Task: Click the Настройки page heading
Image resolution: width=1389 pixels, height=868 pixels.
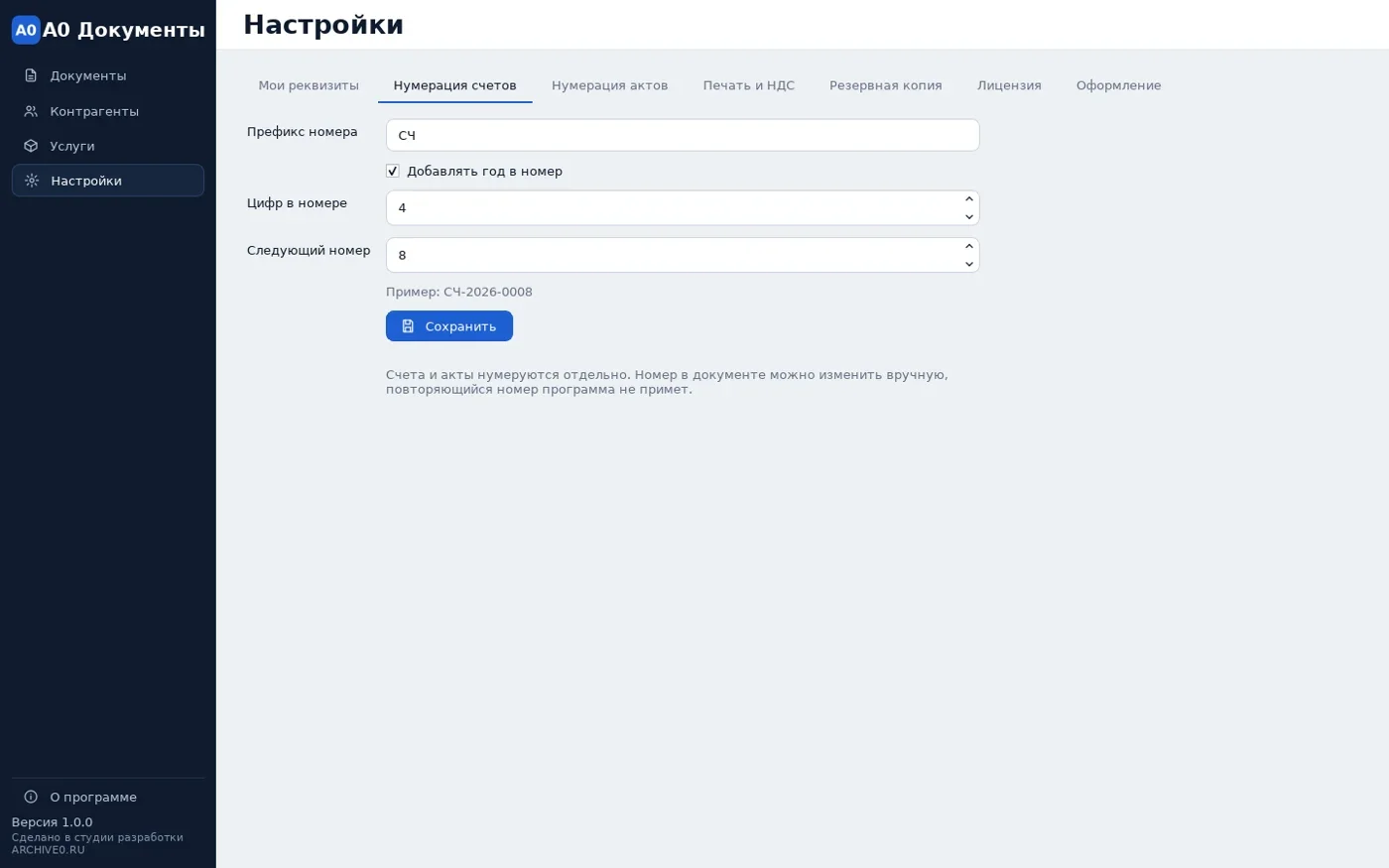Action: 323,25
